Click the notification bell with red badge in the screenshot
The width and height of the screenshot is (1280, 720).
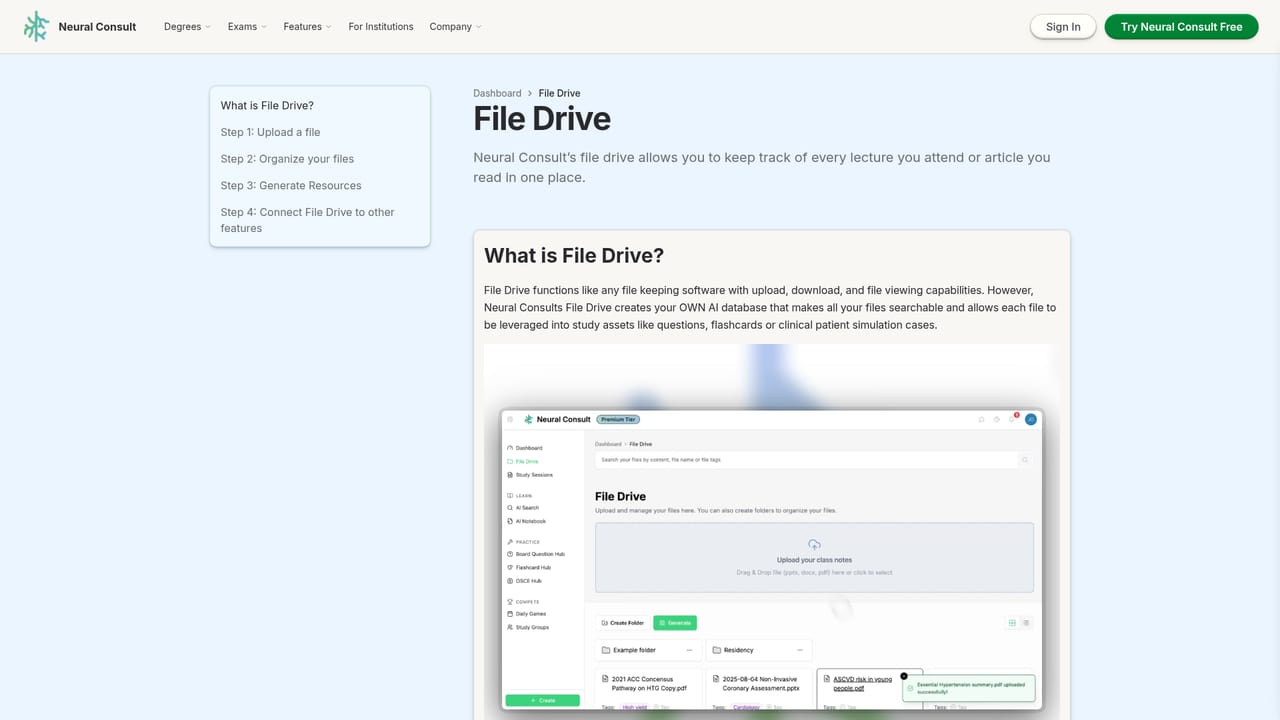click(x=1013, y=419)
